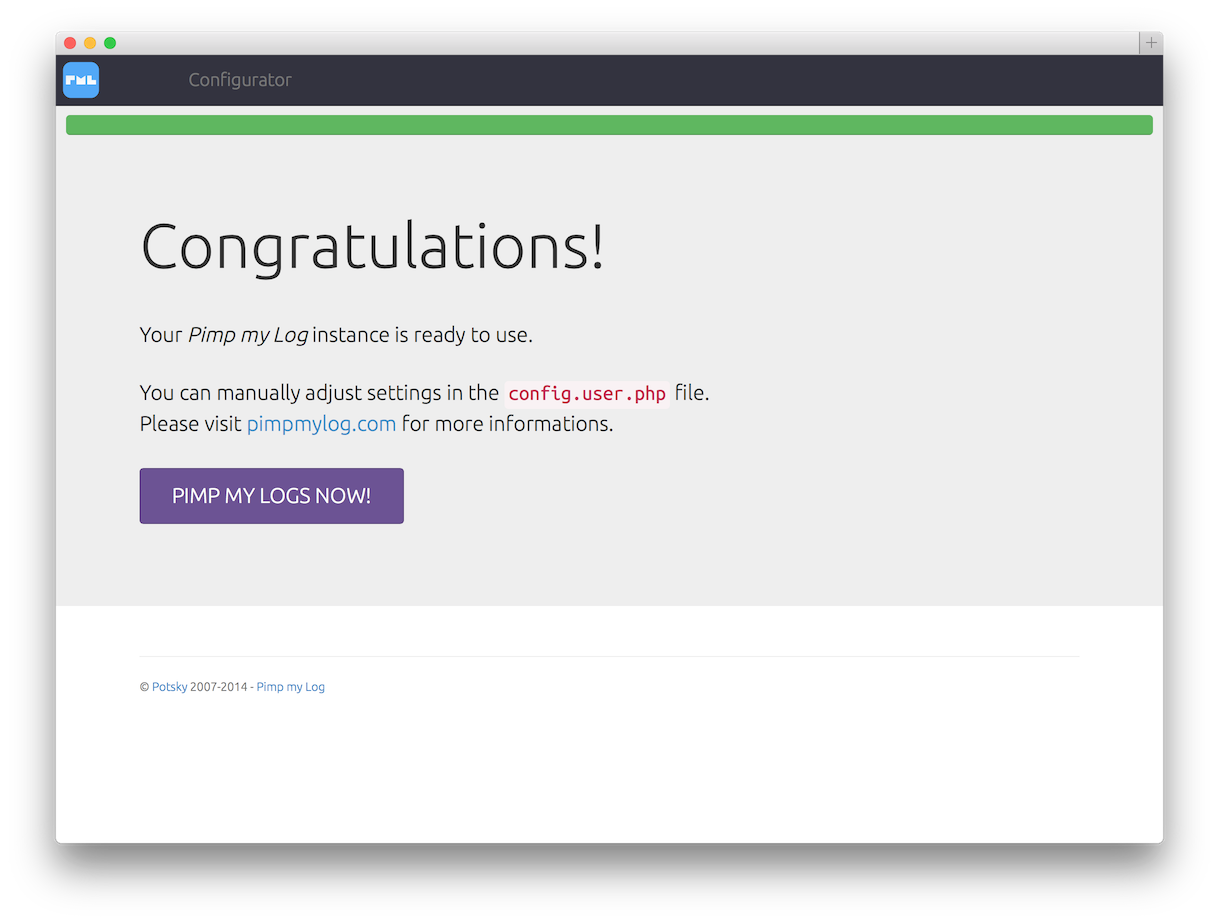Close the window with red button
This screenshot has width=1219, height=923.
point(70,43)
